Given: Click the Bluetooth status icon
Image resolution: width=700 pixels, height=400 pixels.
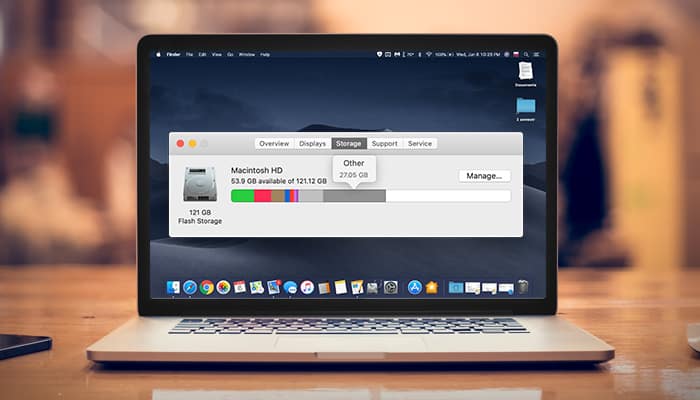Looking at the screenshot, I should point(420,54).
